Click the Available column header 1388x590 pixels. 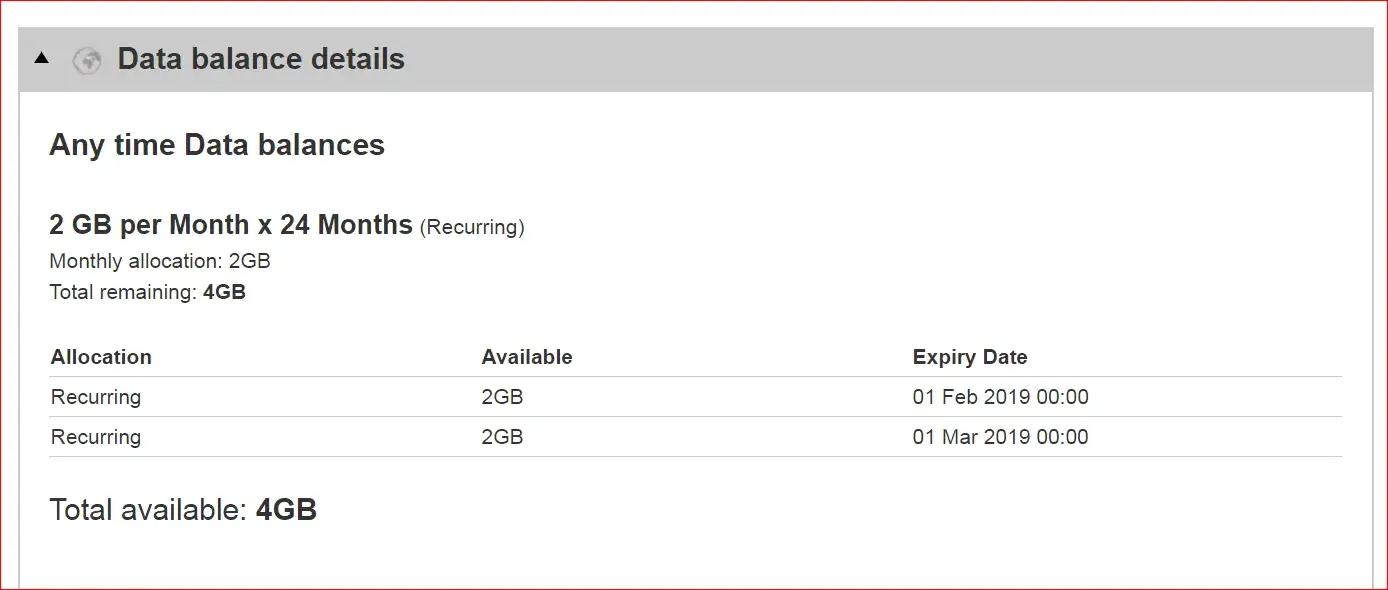527,357
